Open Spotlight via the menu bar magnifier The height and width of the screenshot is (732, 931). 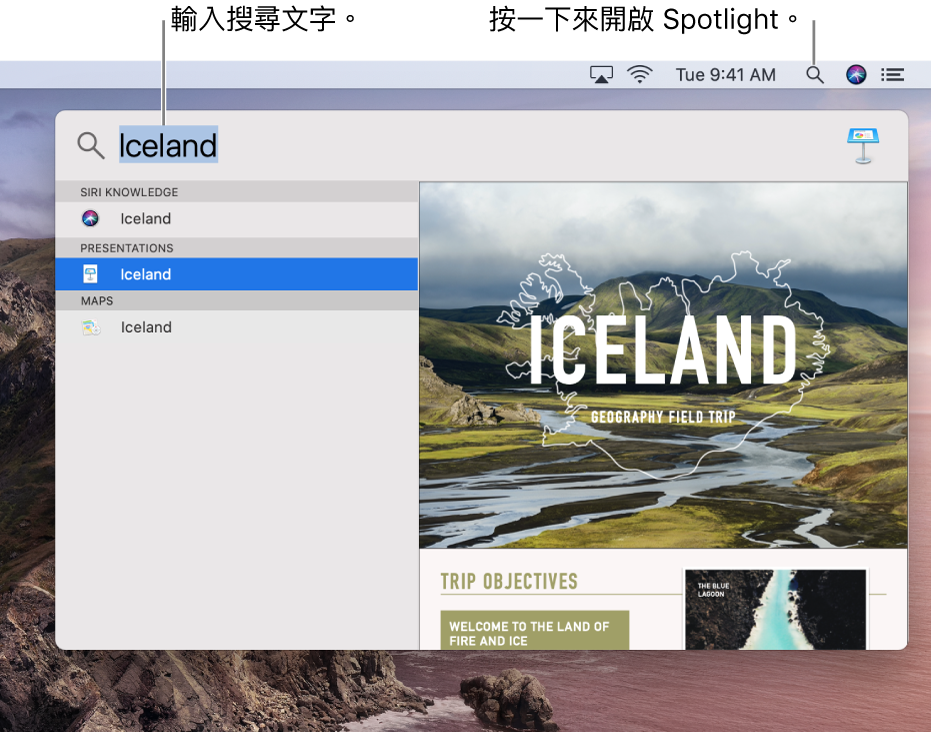pyautogui.click(x=815, y=75)
